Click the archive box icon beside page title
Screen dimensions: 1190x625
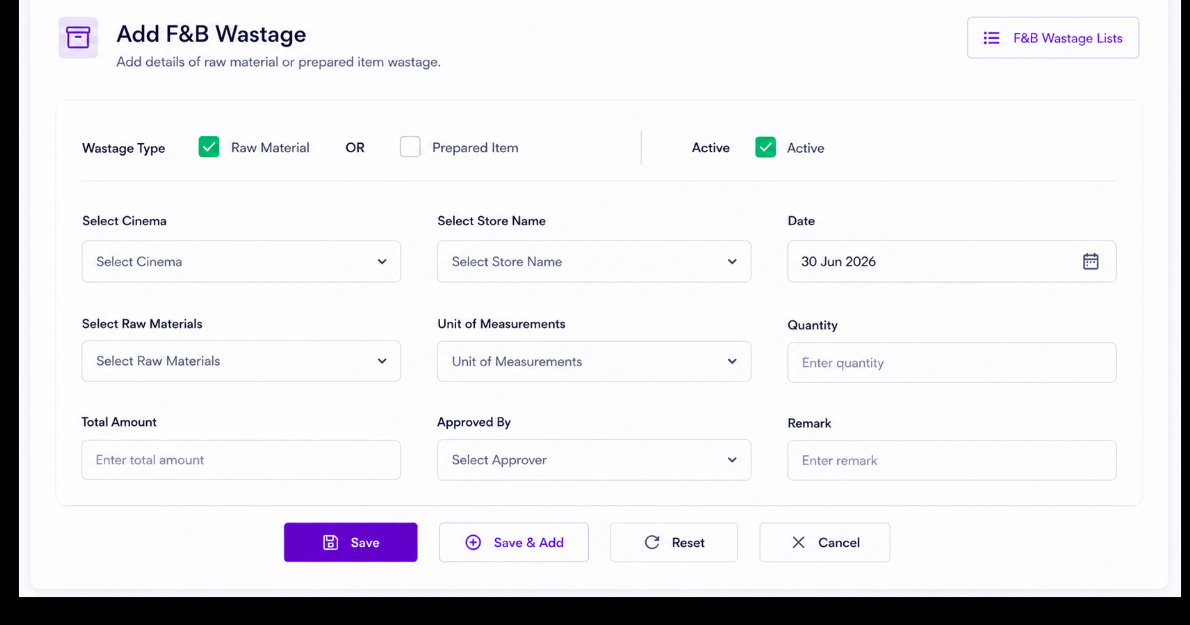(78, 37)
